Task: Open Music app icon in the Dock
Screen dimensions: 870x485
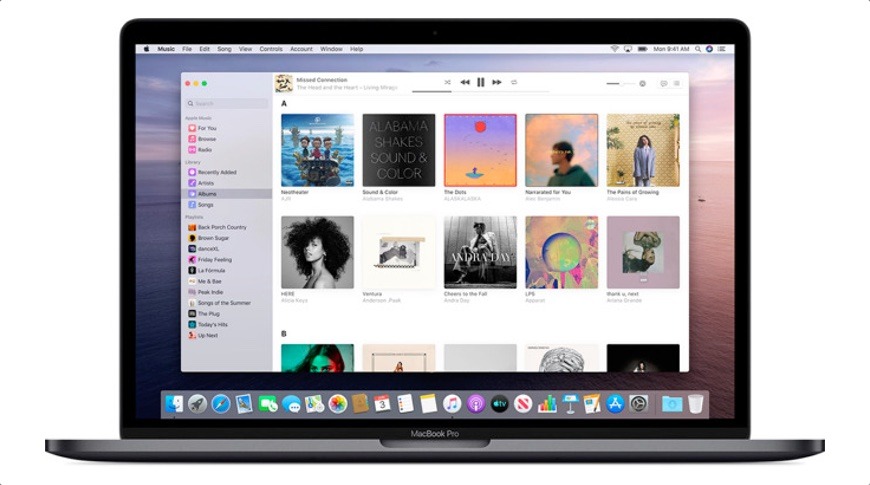Action: pyautogui.click(x=452, y=404)
